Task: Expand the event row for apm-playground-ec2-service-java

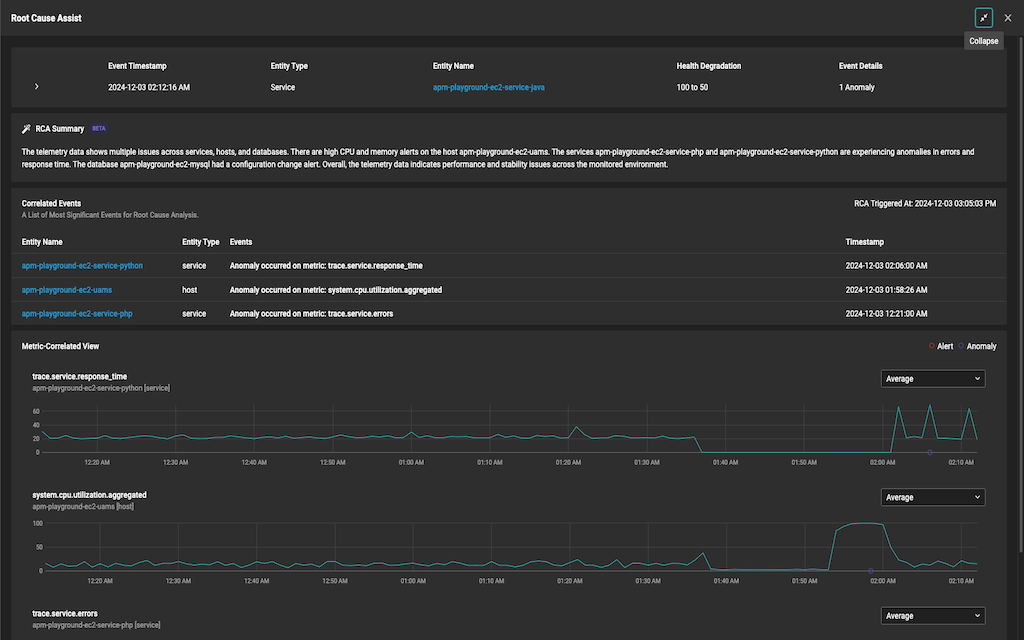Action: click(36, 86)
